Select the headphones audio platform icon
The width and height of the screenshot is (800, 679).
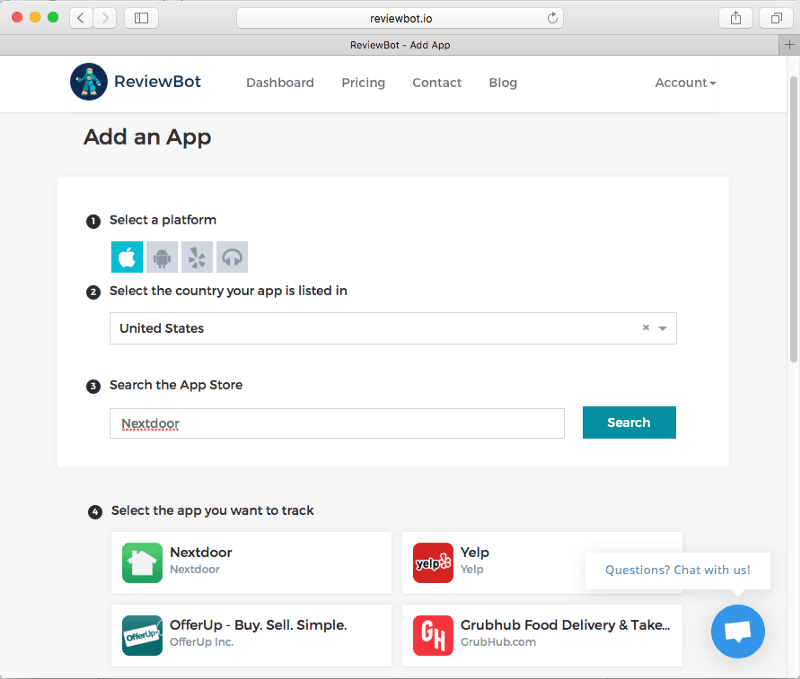click(x=231, y=257)
